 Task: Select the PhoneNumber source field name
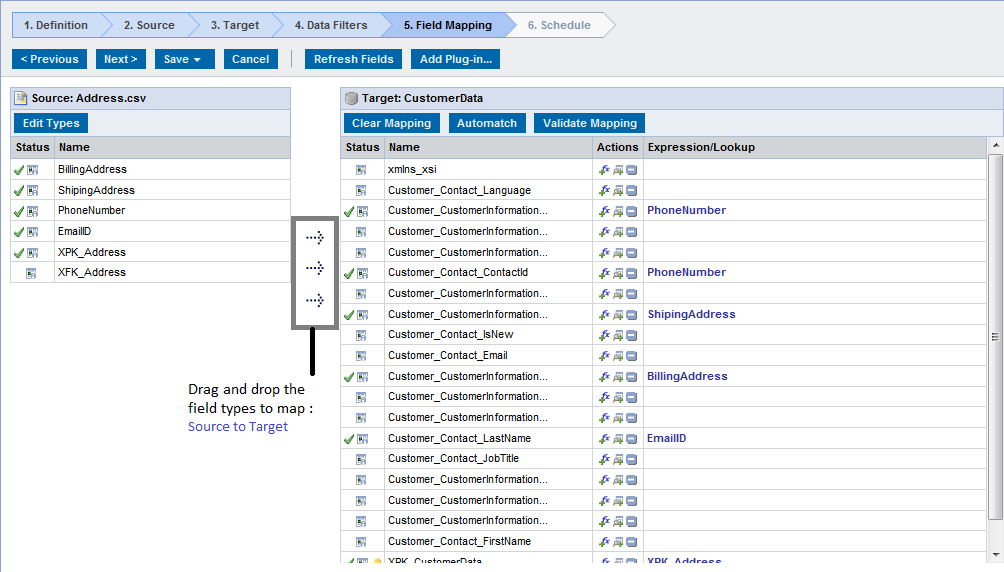(x=92, y=210)
